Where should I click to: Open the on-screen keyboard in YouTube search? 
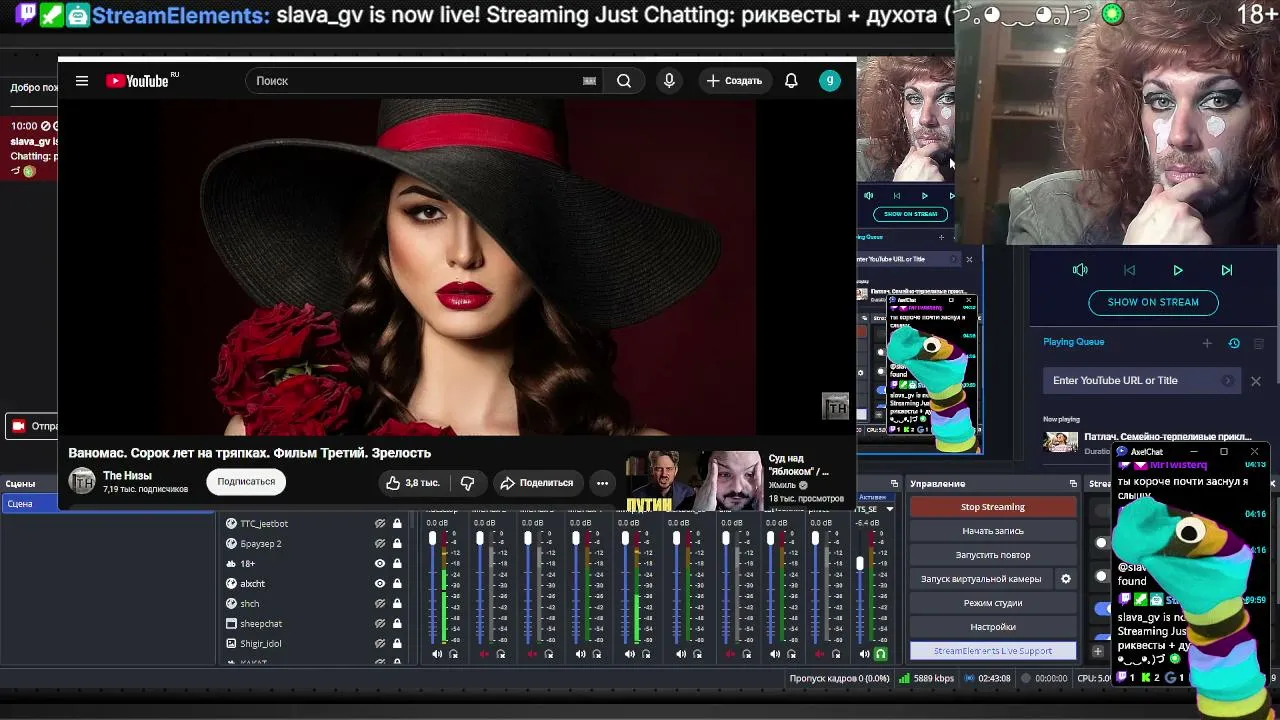(x=589, y=81)
